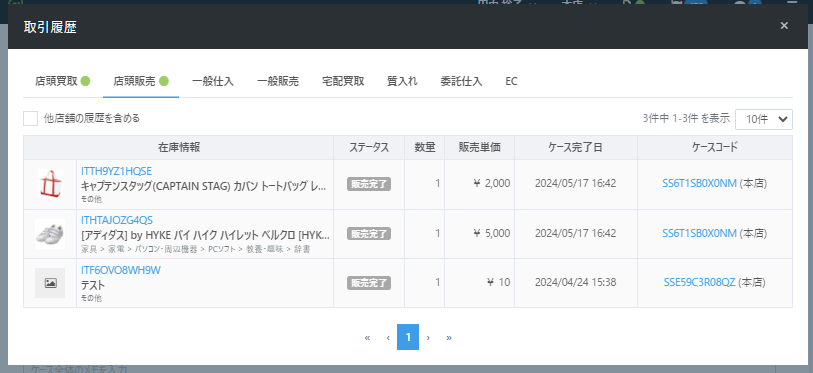Go to next page with › arrow
The width and height of the screenshot is (813, 373).
tap(428, 337)
